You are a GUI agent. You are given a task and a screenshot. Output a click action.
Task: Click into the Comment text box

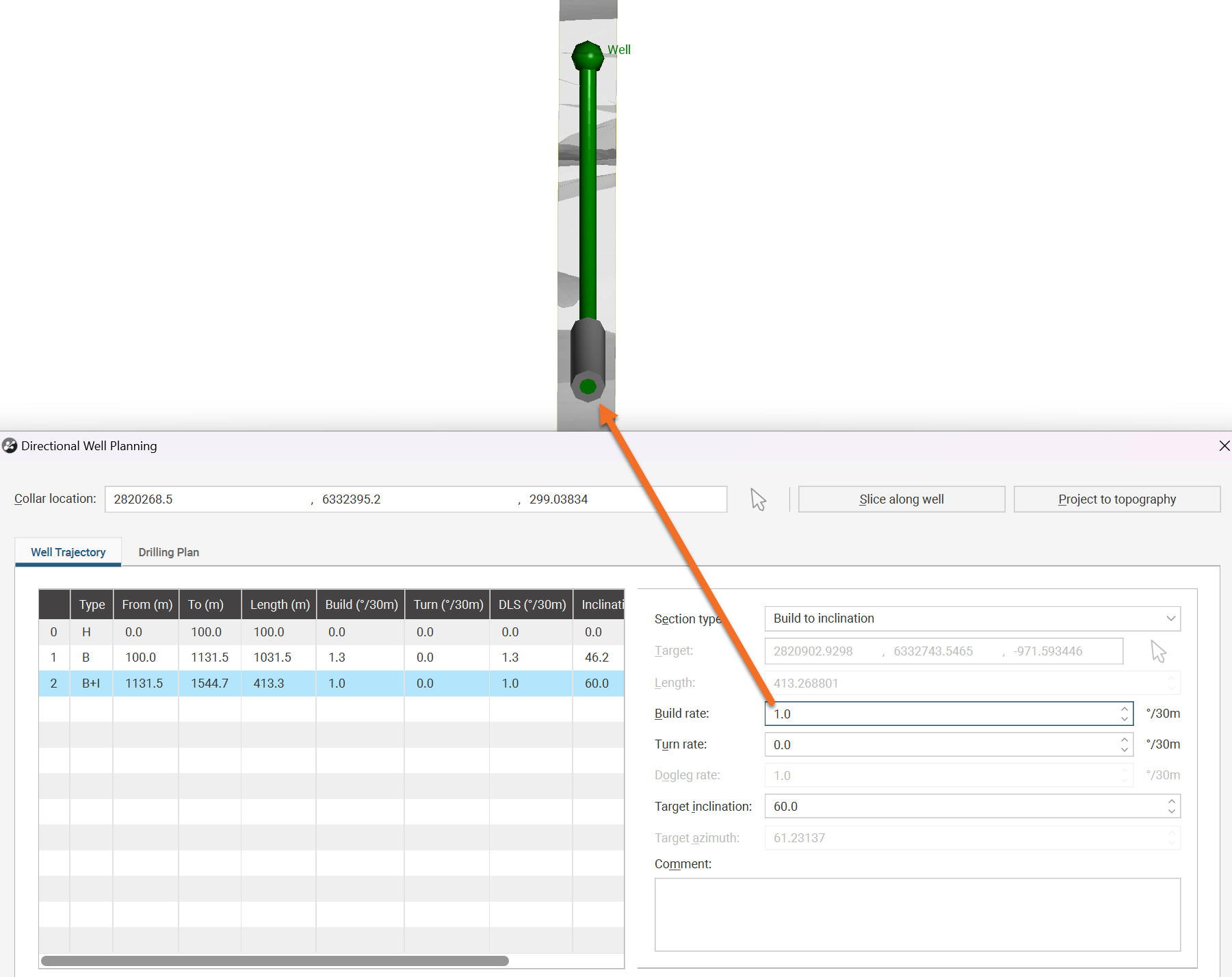tap(917, 914)
